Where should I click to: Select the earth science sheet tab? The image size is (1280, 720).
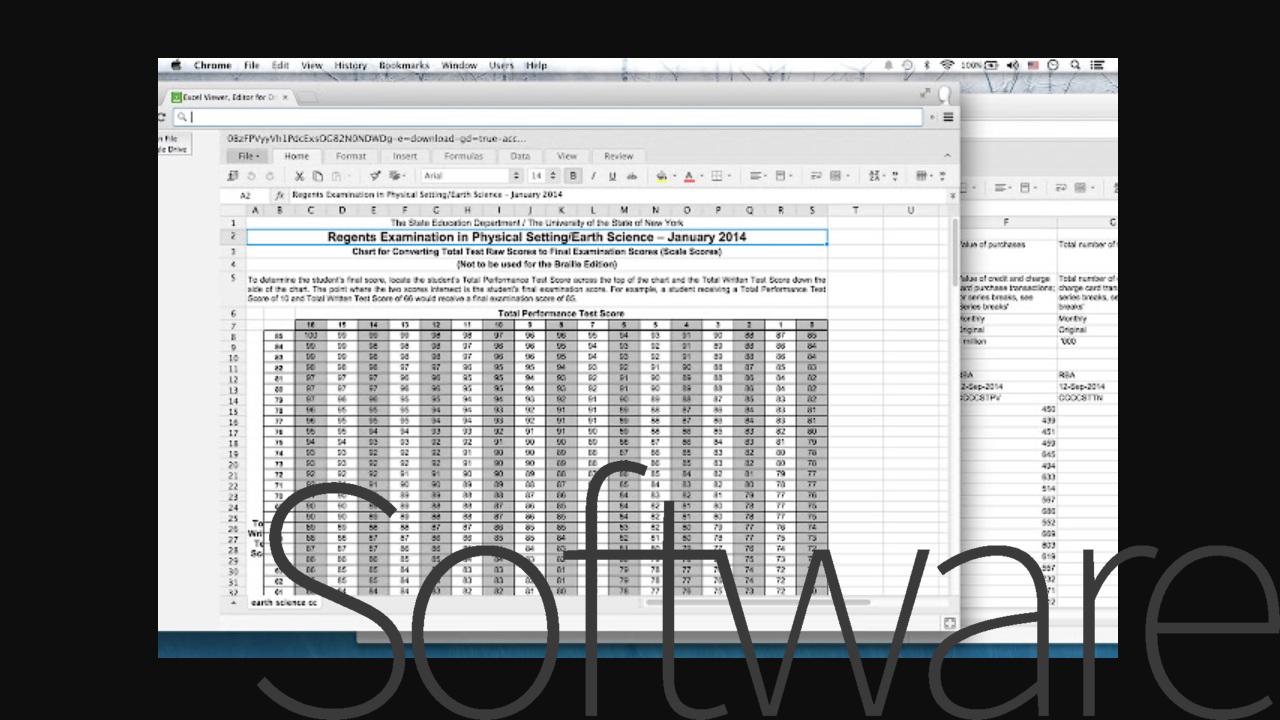(x=284, y=603)
